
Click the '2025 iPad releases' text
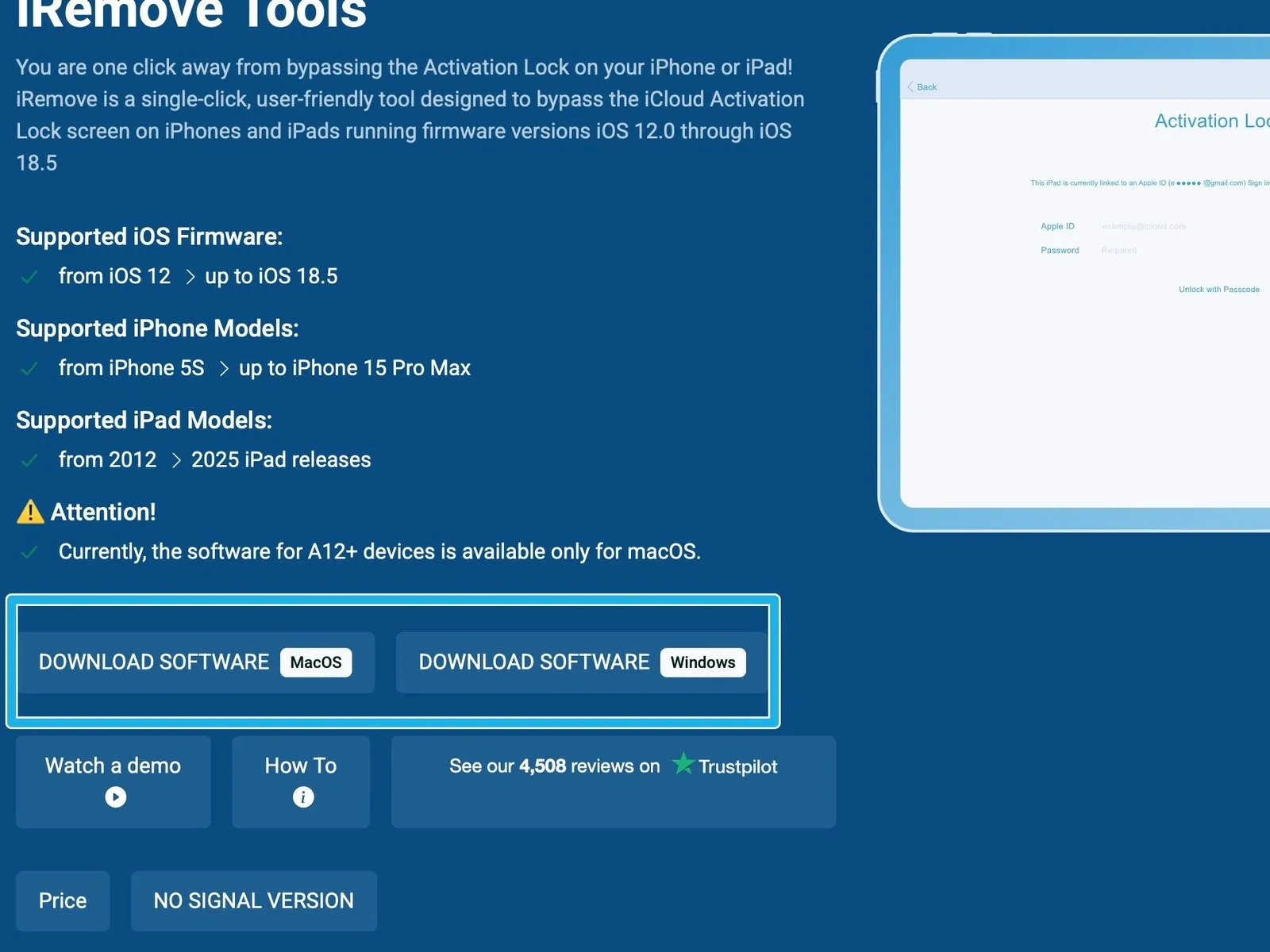(x=281, y=460)
